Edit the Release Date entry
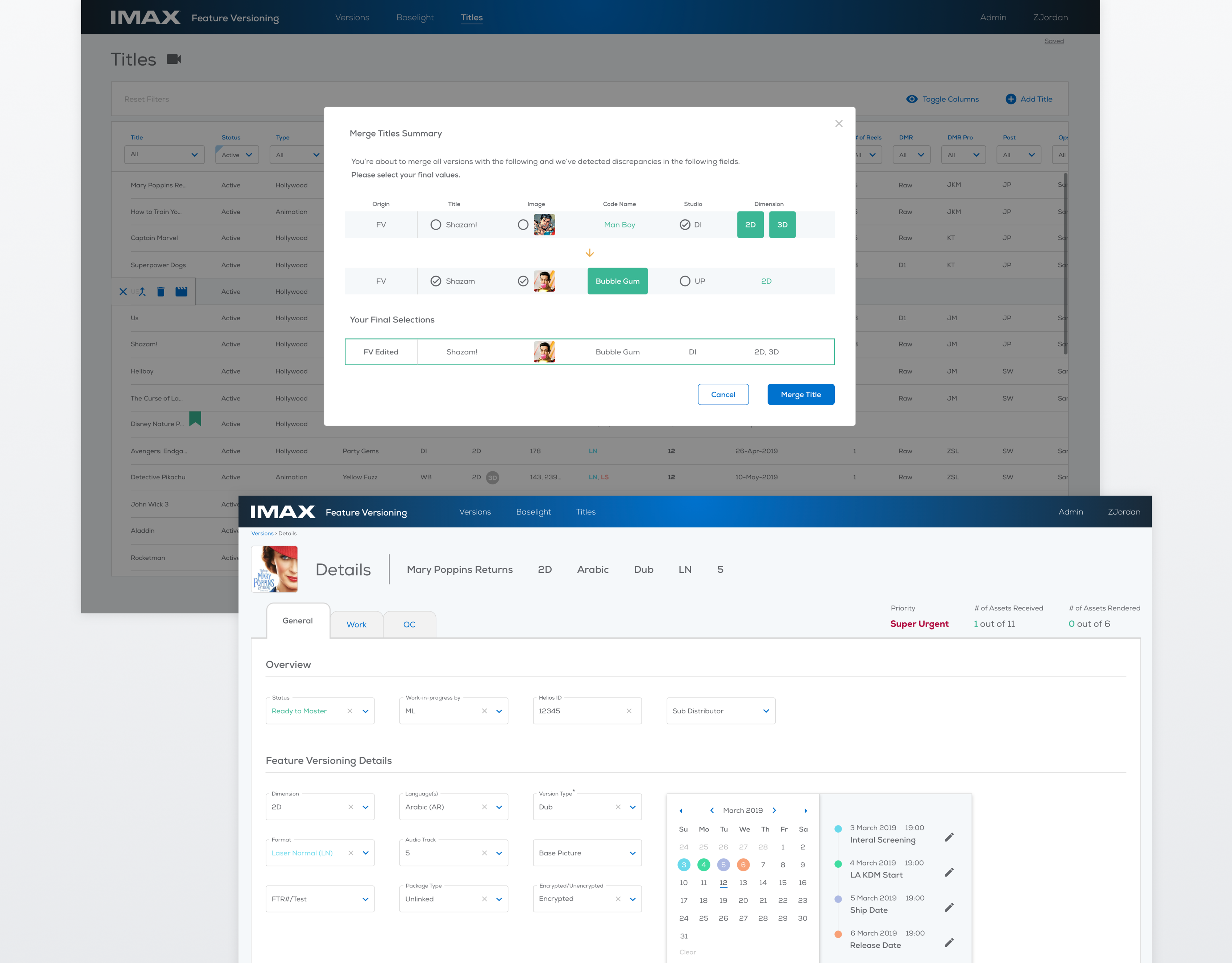 (x=949, y=942)
